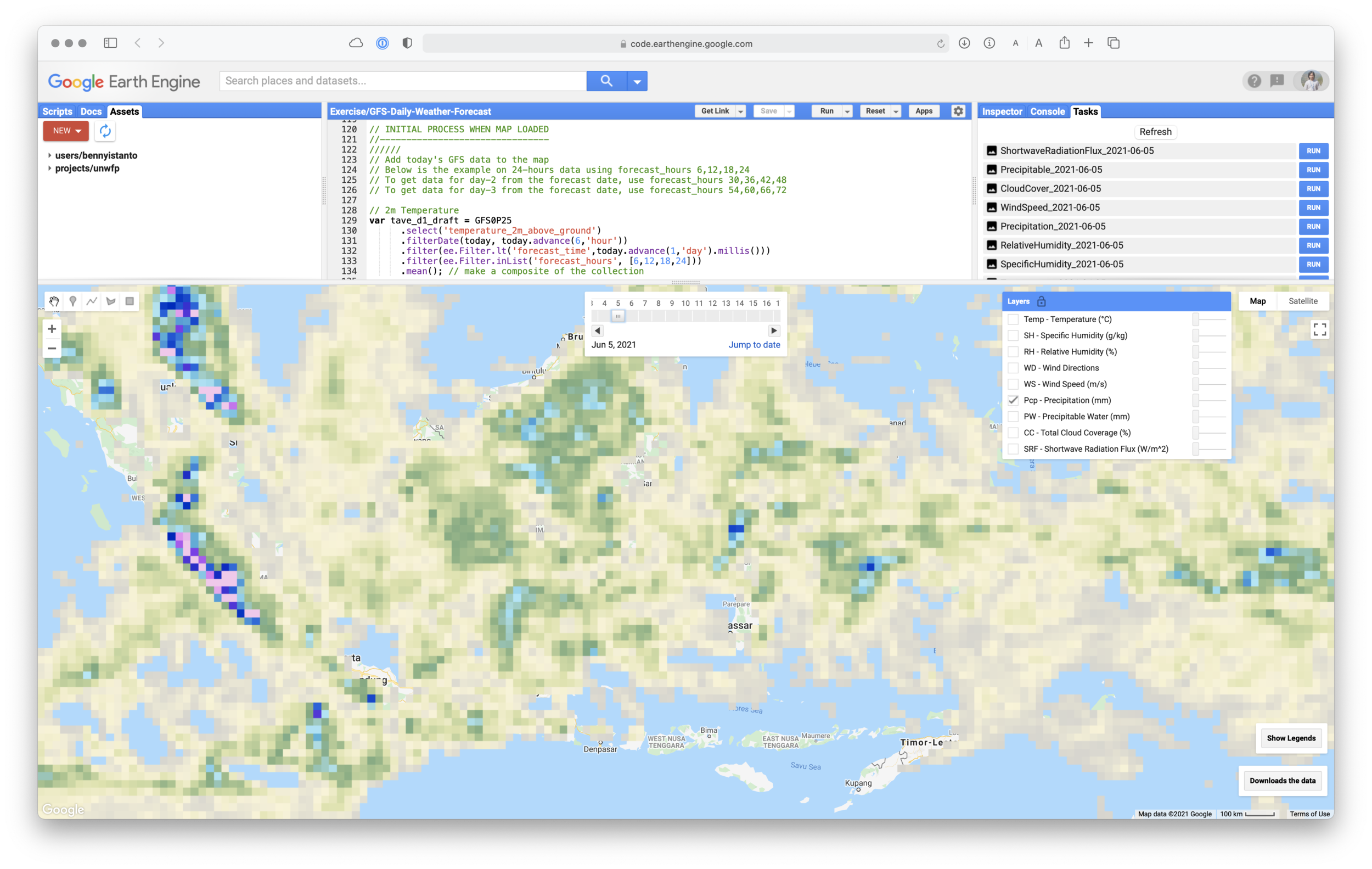Select the draw rectangle tool
The height and width of the screenshot is (869, 1372).
pyautogui.click(x=130, y=301)
